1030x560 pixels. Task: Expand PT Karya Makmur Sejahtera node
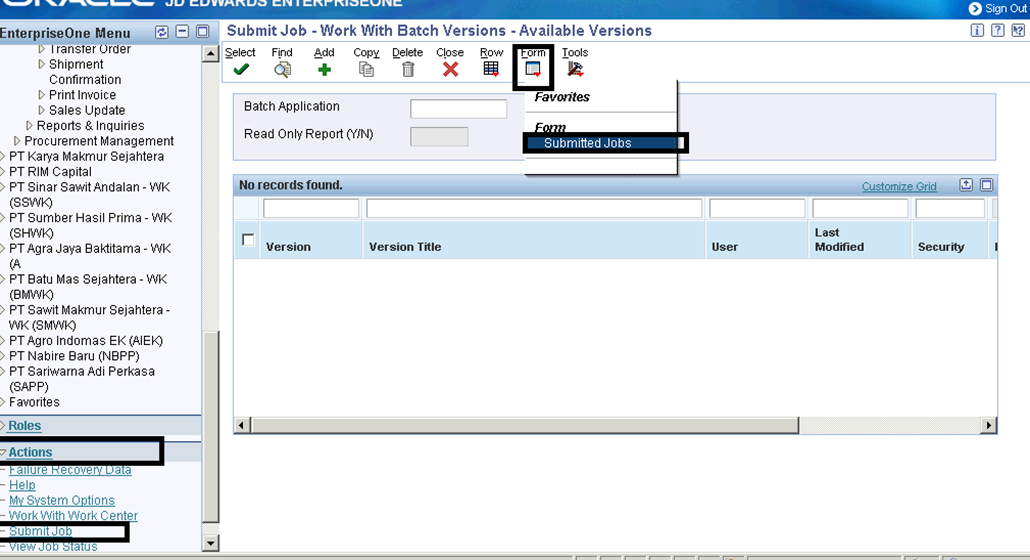tap(3, 156)
